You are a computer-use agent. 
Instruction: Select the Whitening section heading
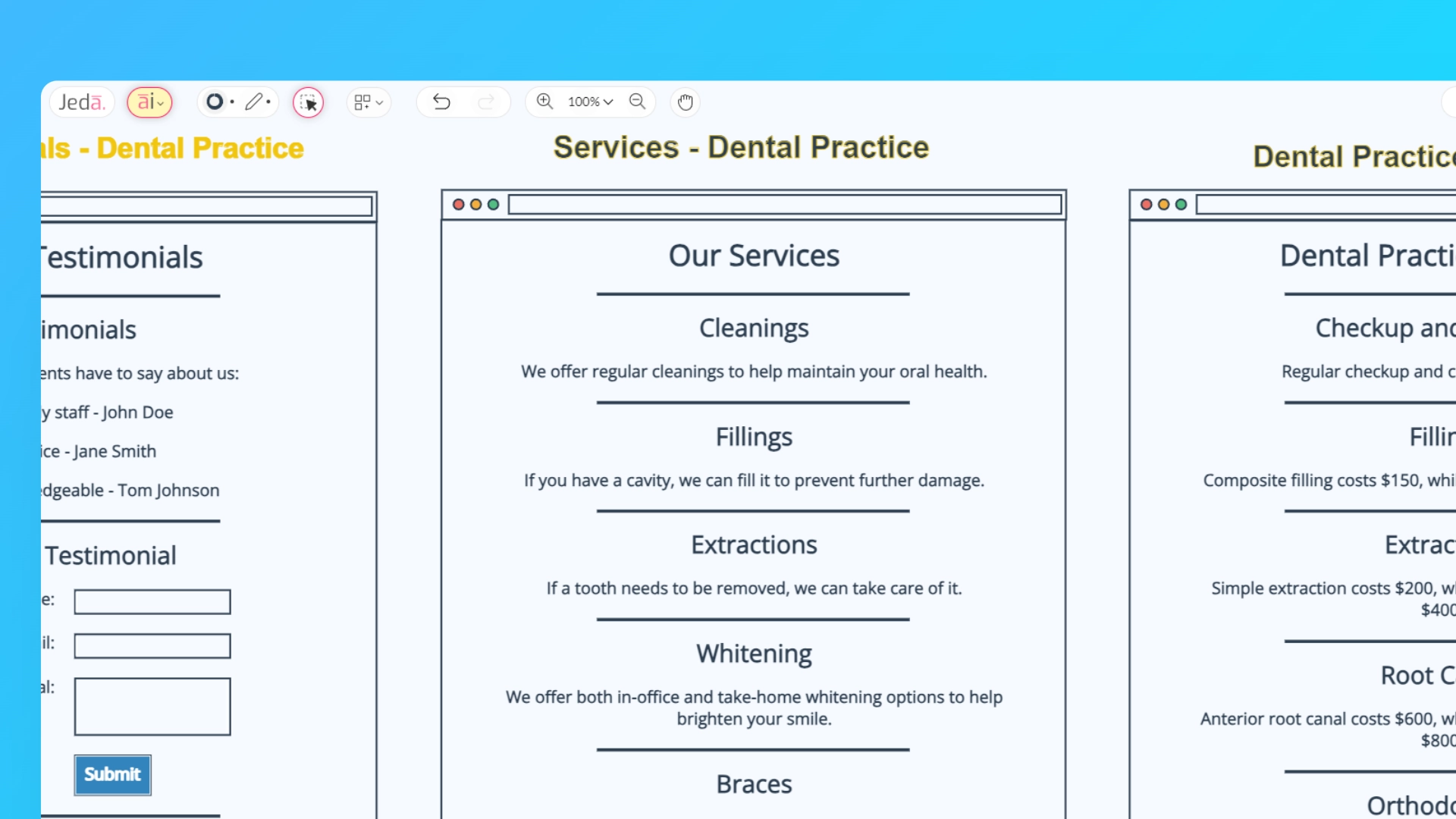pos(754,653)
